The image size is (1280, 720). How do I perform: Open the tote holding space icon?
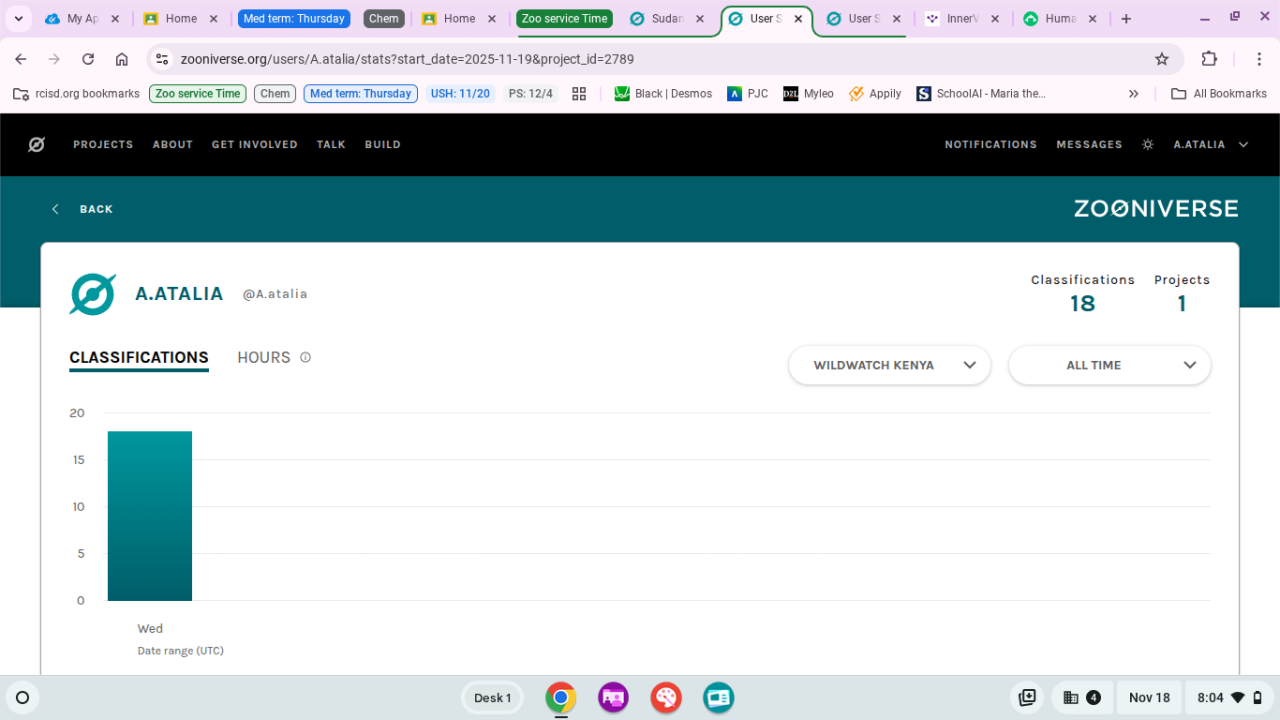coord(1027,698)
